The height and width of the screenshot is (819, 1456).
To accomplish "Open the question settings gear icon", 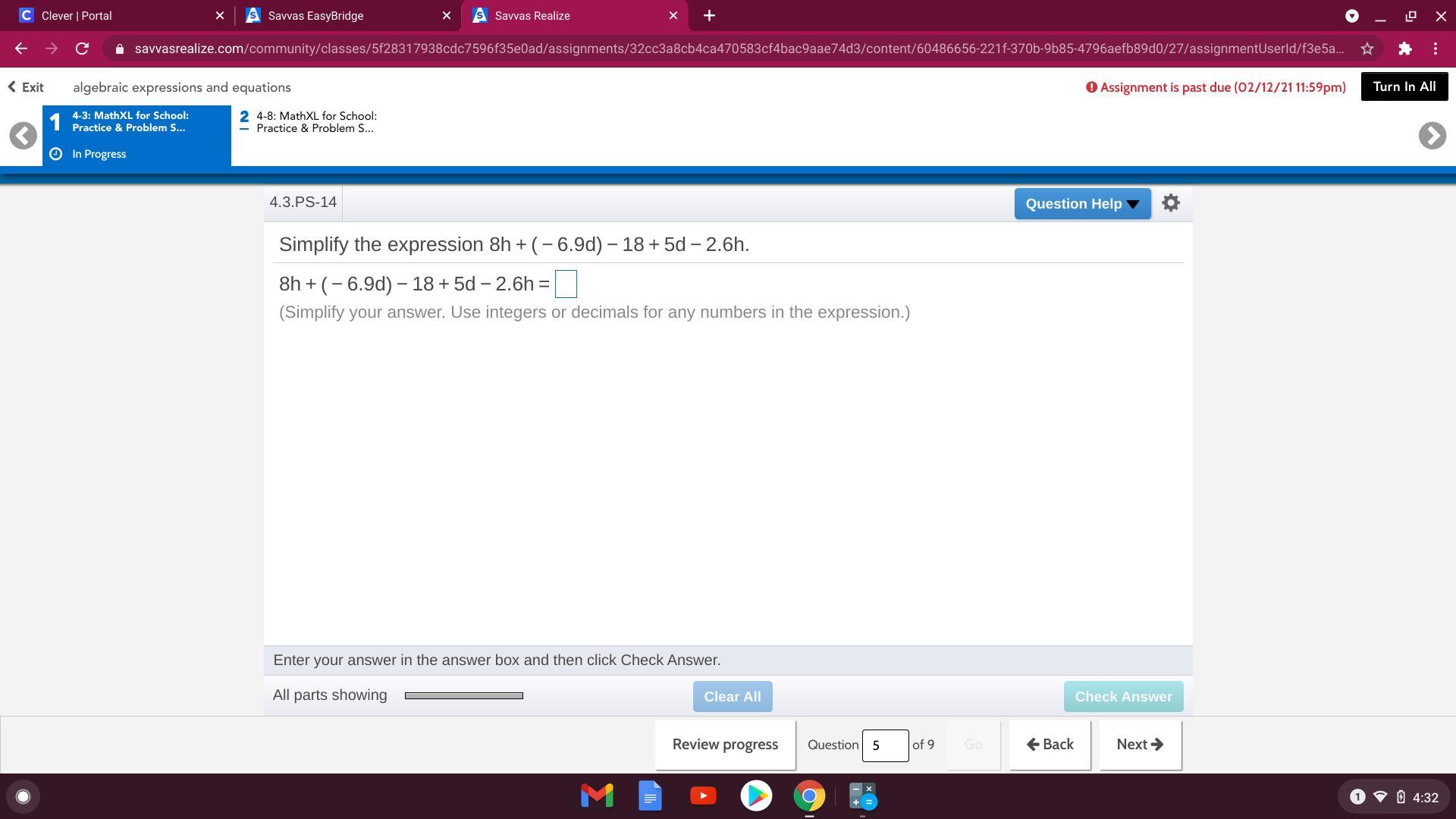I will click(x=1170, y=203).
